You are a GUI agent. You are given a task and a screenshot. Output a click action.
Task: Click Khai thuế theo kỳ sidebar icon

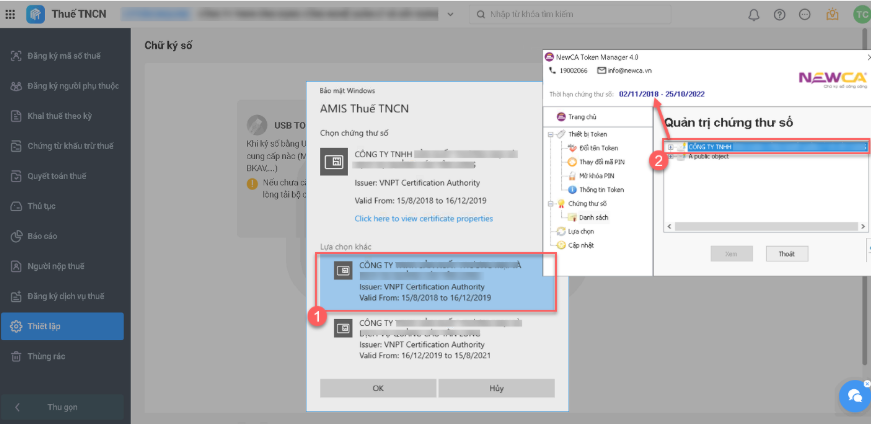(16, 116)
